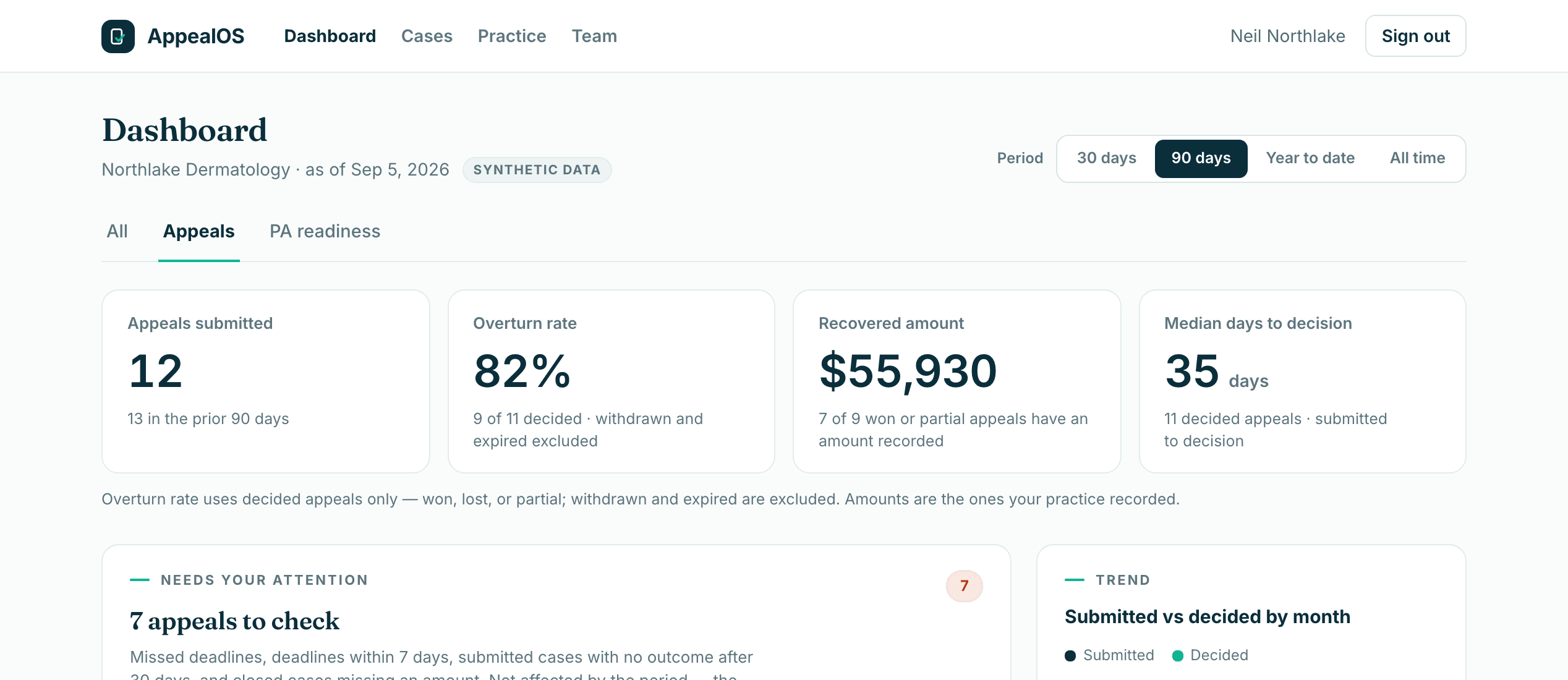Open the Practice navigation item
The height and width of the screenshot is (680, 1568).
[512, 36]
